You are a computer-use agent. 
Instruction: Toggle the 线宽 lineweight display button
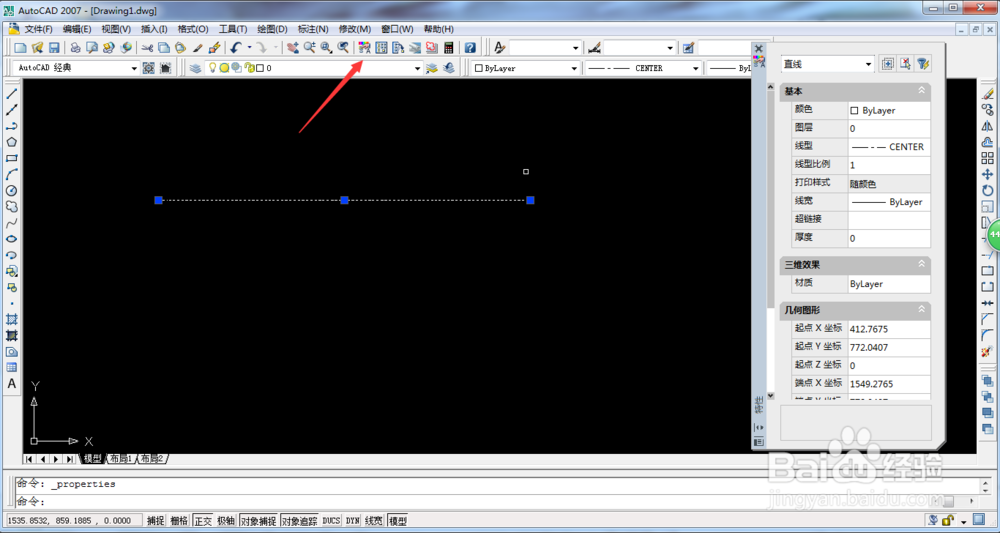click(x=374, y=521)
